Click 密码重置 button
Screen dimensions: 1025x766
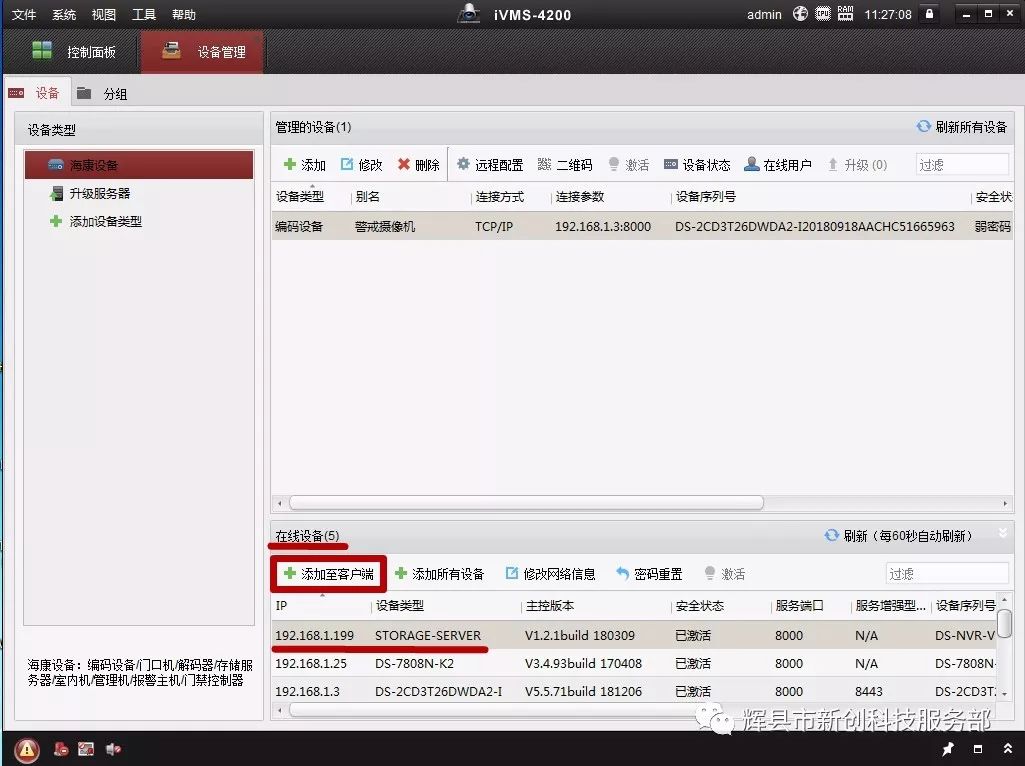(649, 574)
